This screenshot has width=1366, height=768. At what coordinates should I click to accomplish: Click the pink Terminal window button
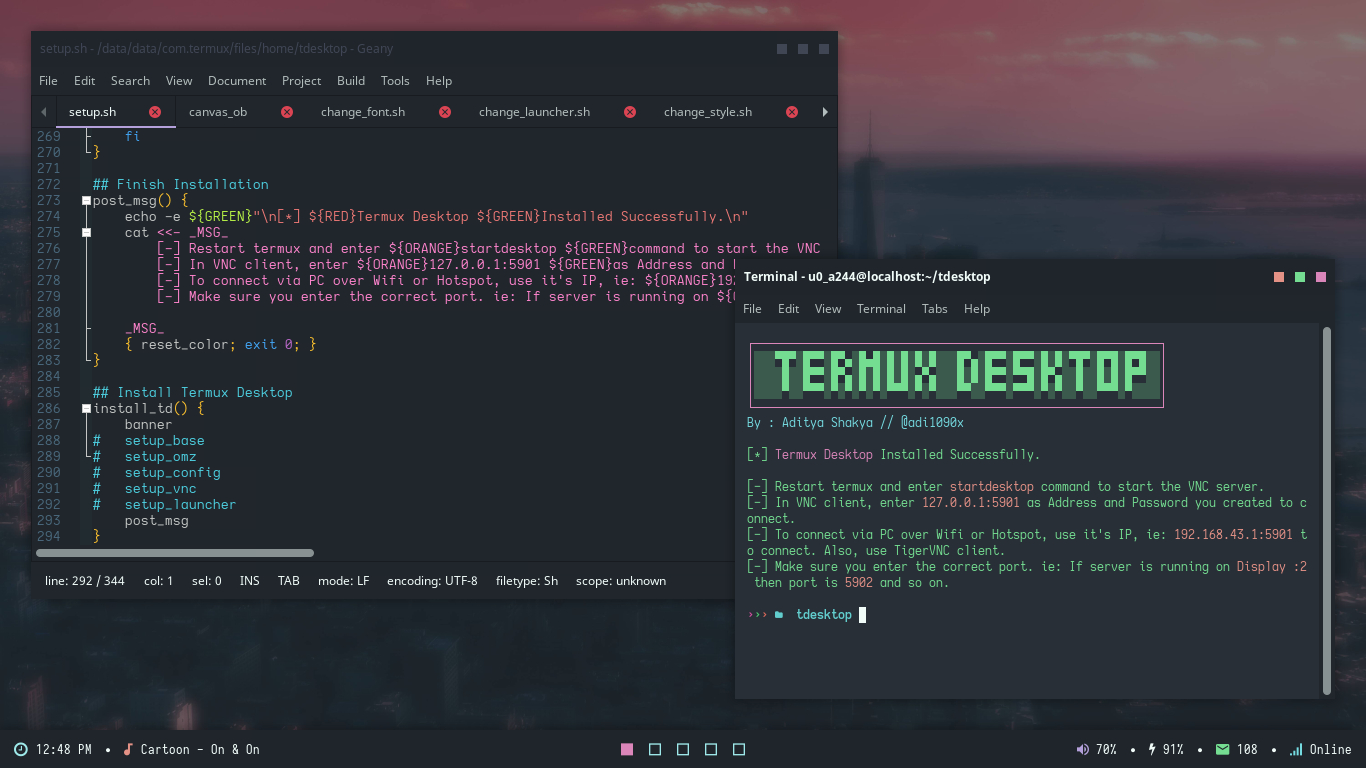[x=1321, y=277]
